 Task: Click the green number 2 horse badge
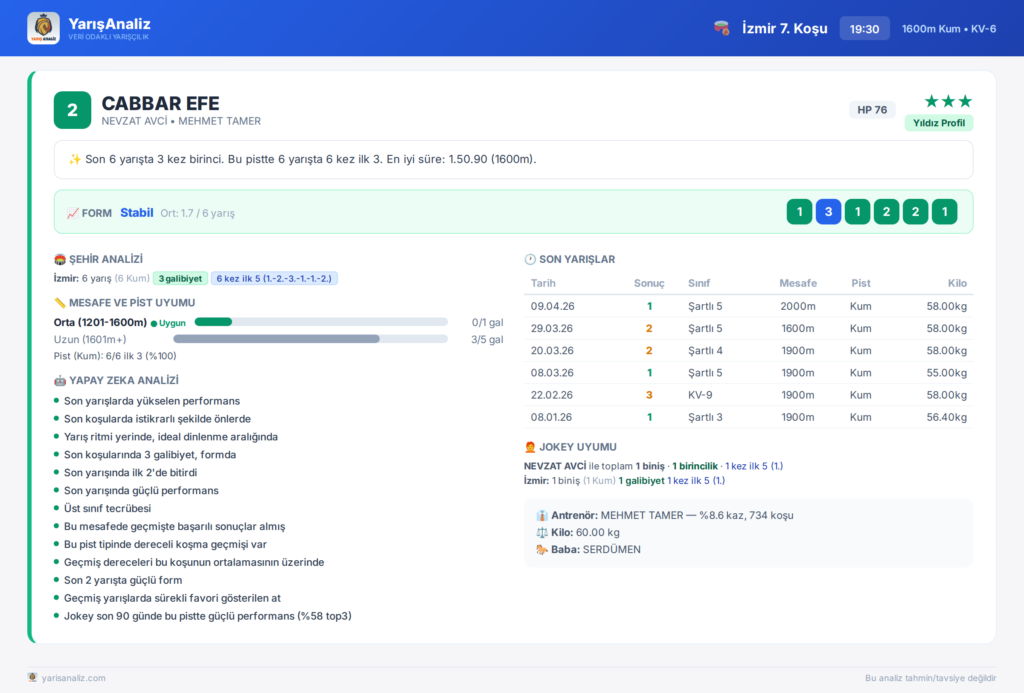[x=72, y=110]
